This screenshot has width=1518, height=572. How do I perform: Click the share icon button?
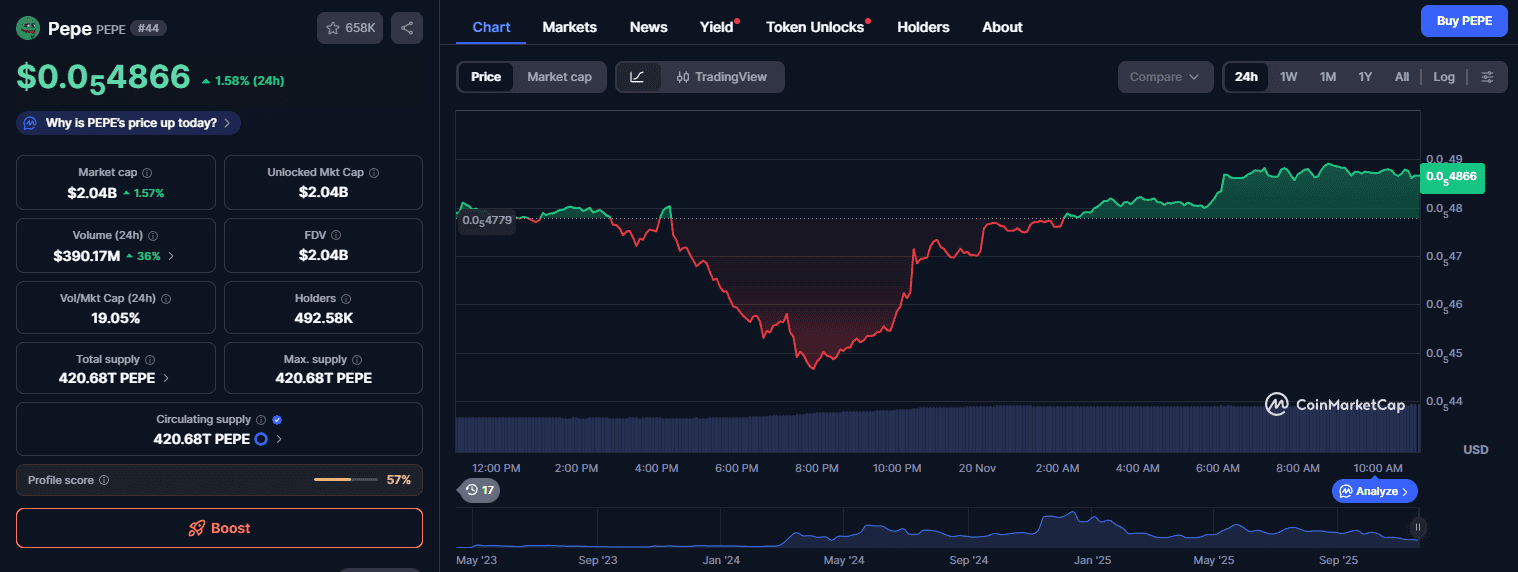pyautogui.click(x=407, y=28)
